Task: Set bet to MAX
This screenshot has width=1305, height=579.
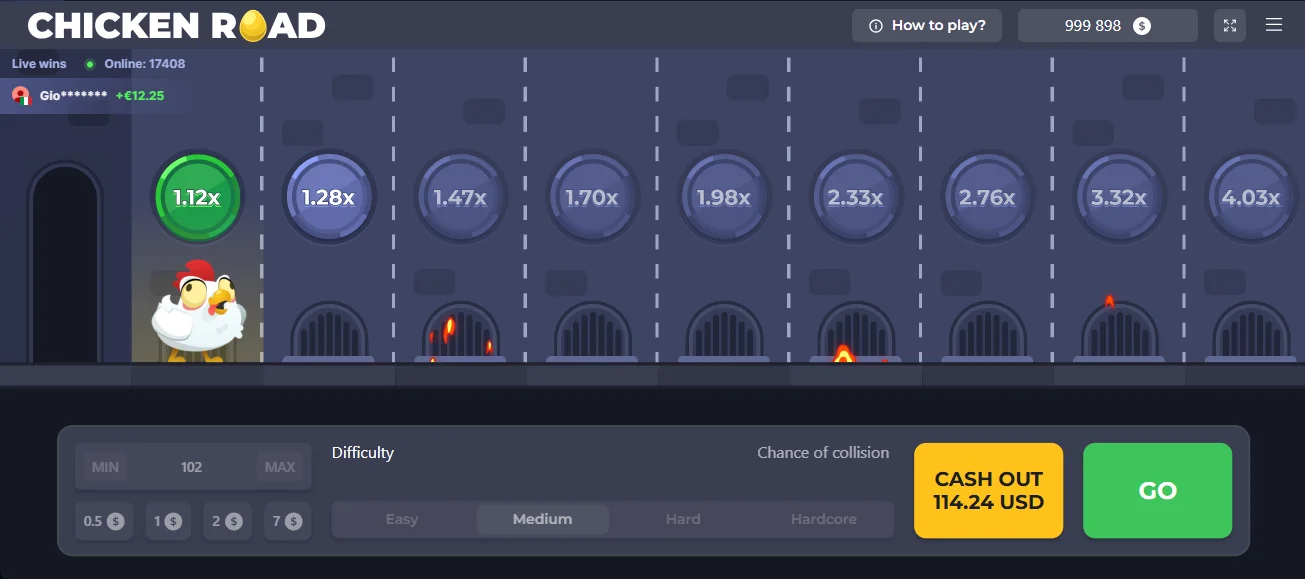Action: pos(280,467)
